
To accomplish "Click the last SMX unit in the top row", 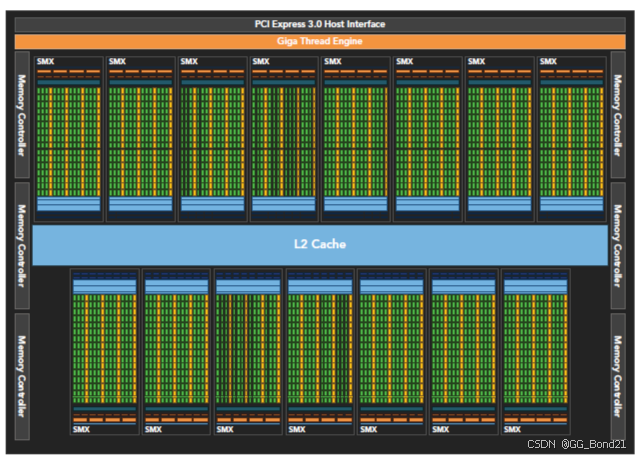I will click(571, 139).
